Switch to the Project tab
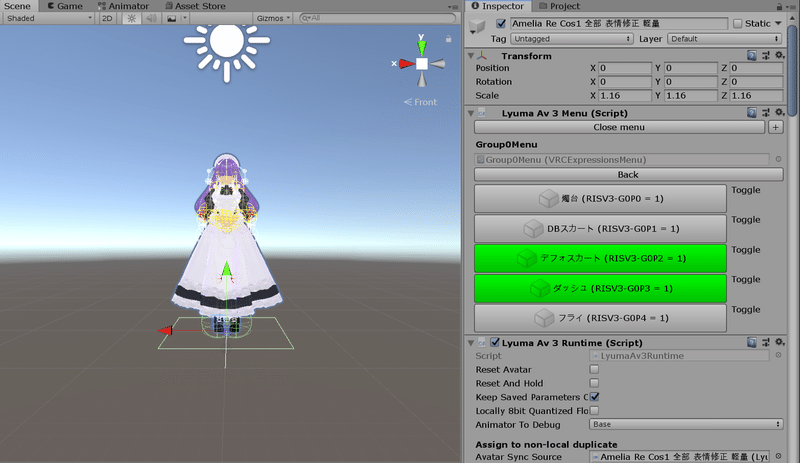 [x=559, y=6]
